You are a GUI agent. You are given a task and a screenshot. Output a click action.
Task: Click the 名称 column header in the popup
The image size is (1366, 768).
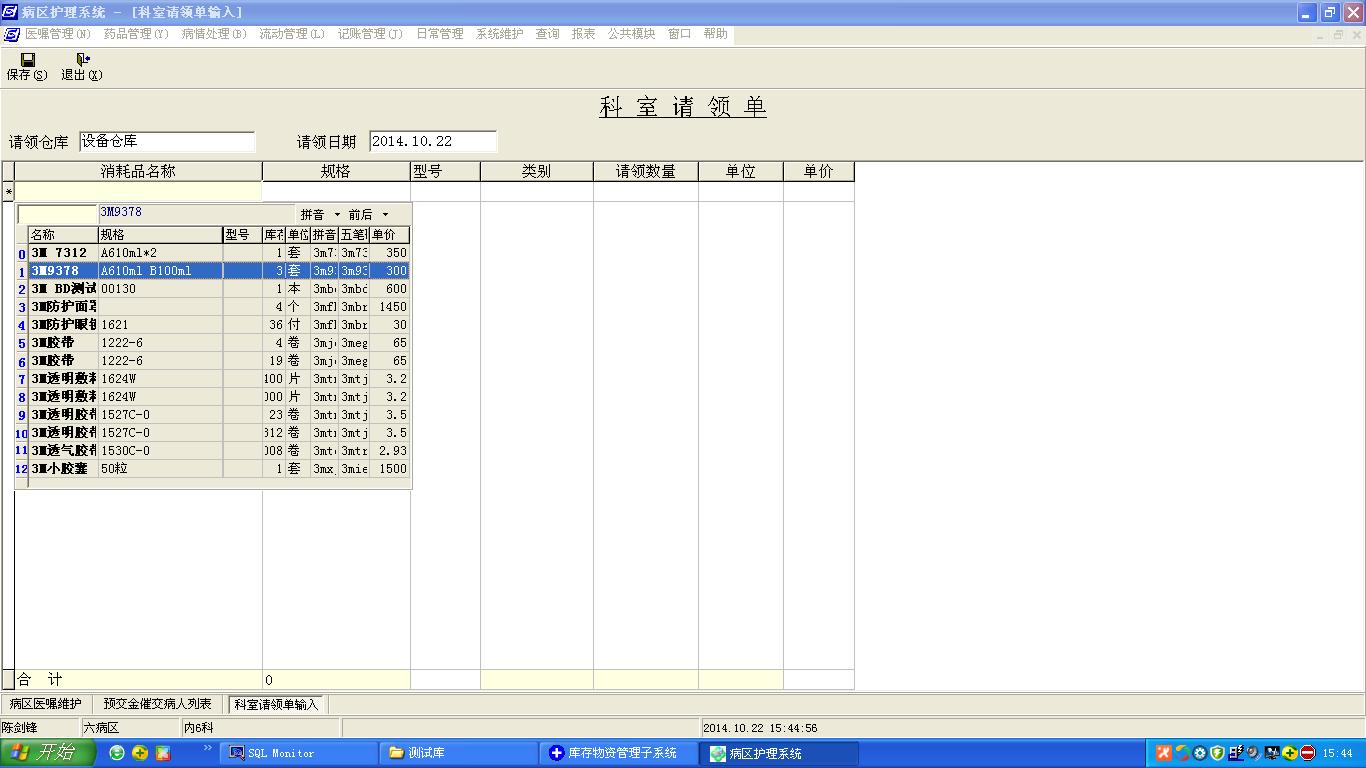(63, 235)
